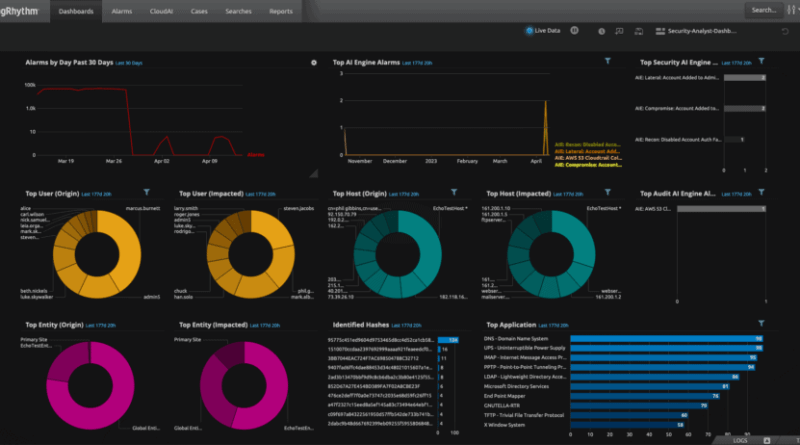Click the marcus.burnett label in Top User (Origin)
Viewport: 800px width, 445px height.
pos(143,208)
